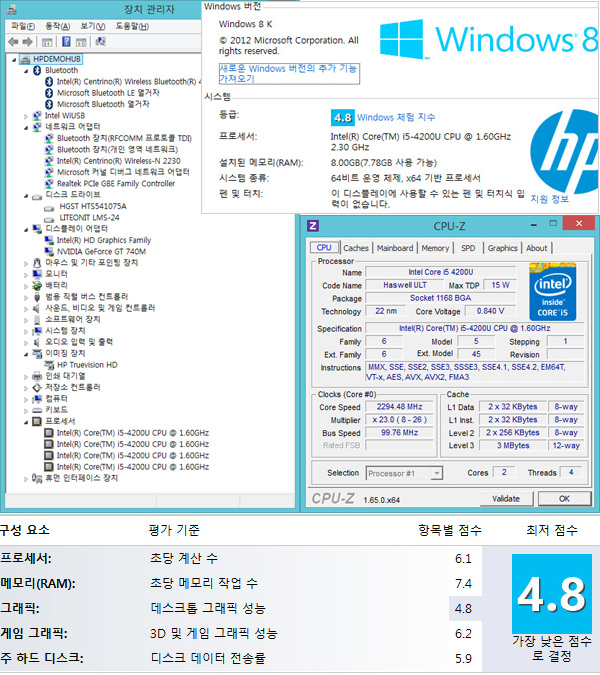Click the Intel WiUSB category icon

coord(37,115)
